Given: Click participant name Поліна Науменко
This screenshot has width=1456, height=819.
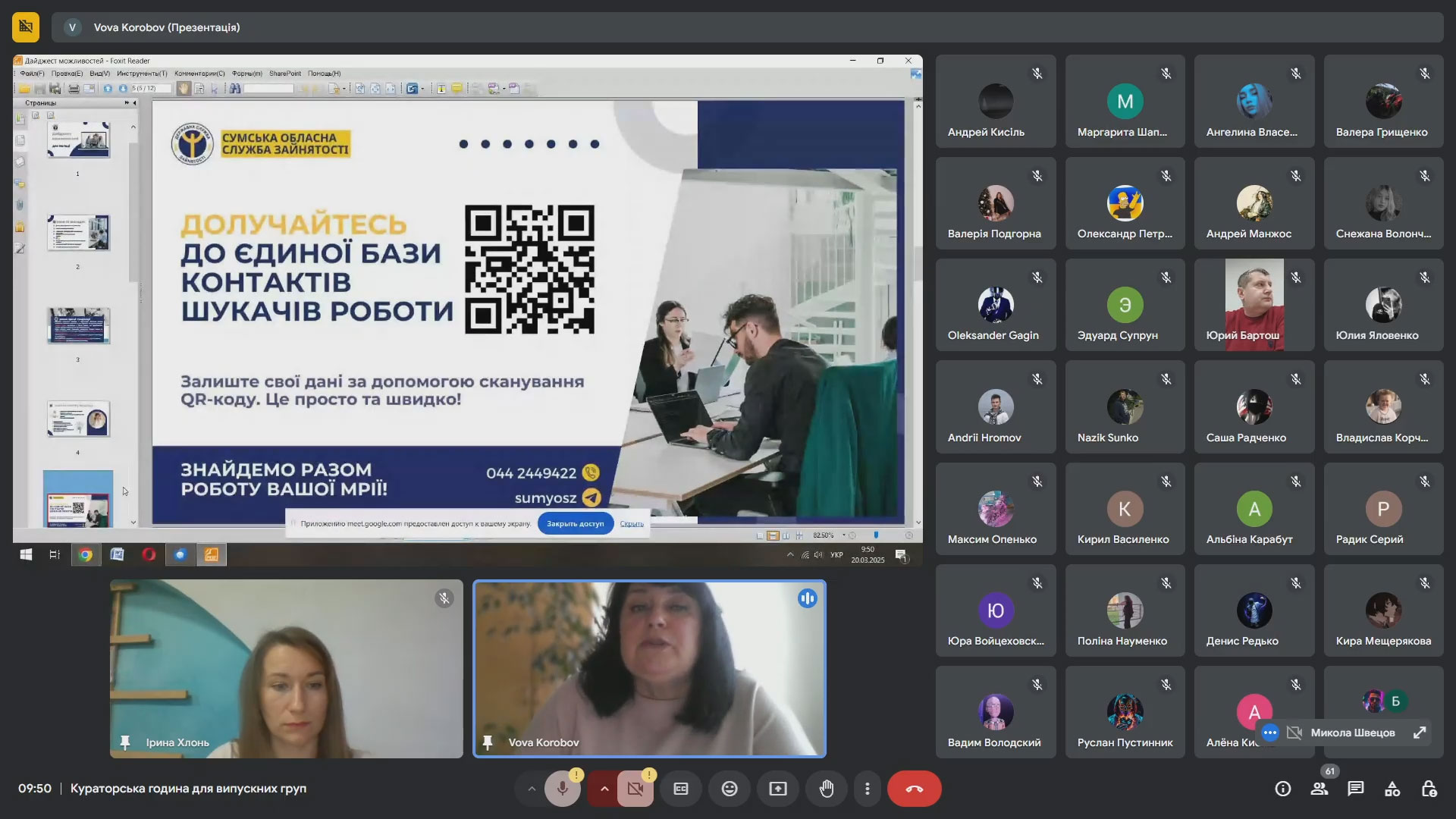Looking at the screenshot, I should coord(1122,641).
